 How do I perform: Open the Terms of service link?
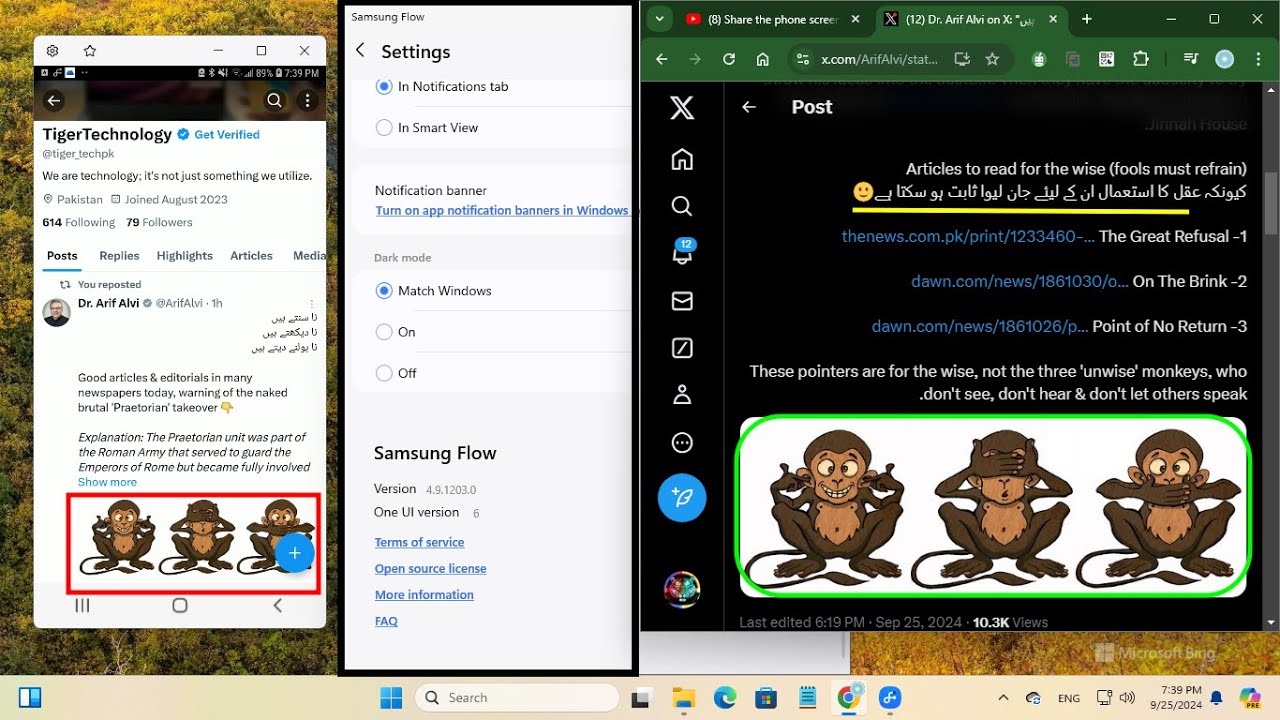tap(419, 542)
